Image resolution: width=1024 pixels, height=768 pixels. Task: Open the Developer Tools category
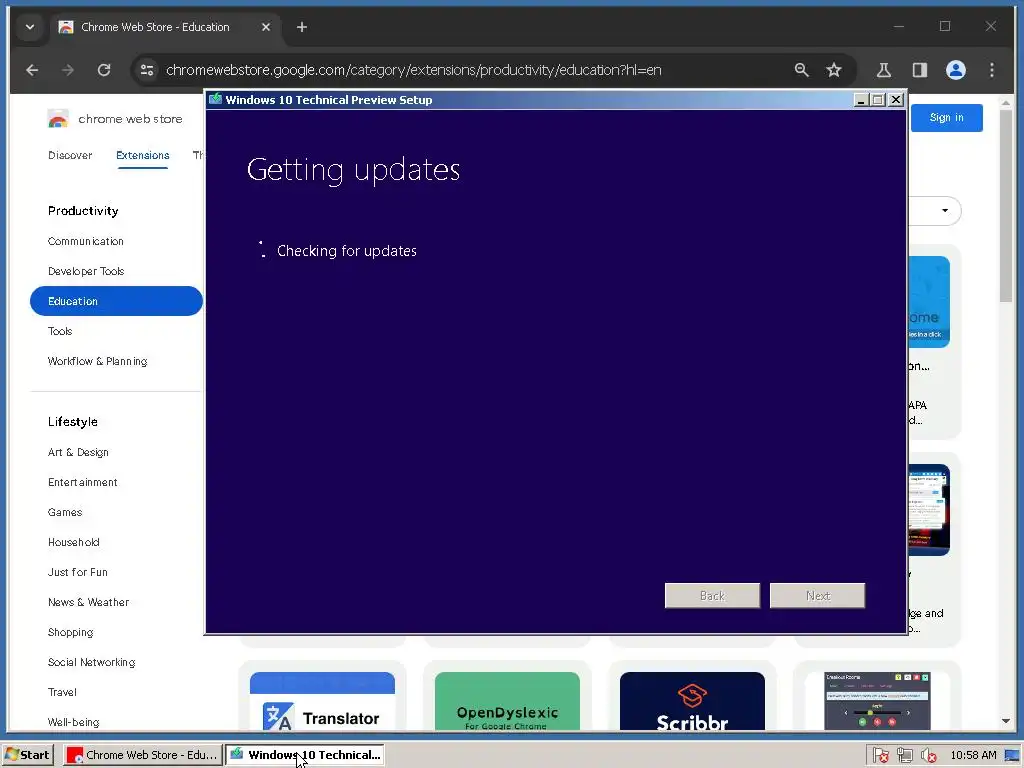tap(86, 271)
